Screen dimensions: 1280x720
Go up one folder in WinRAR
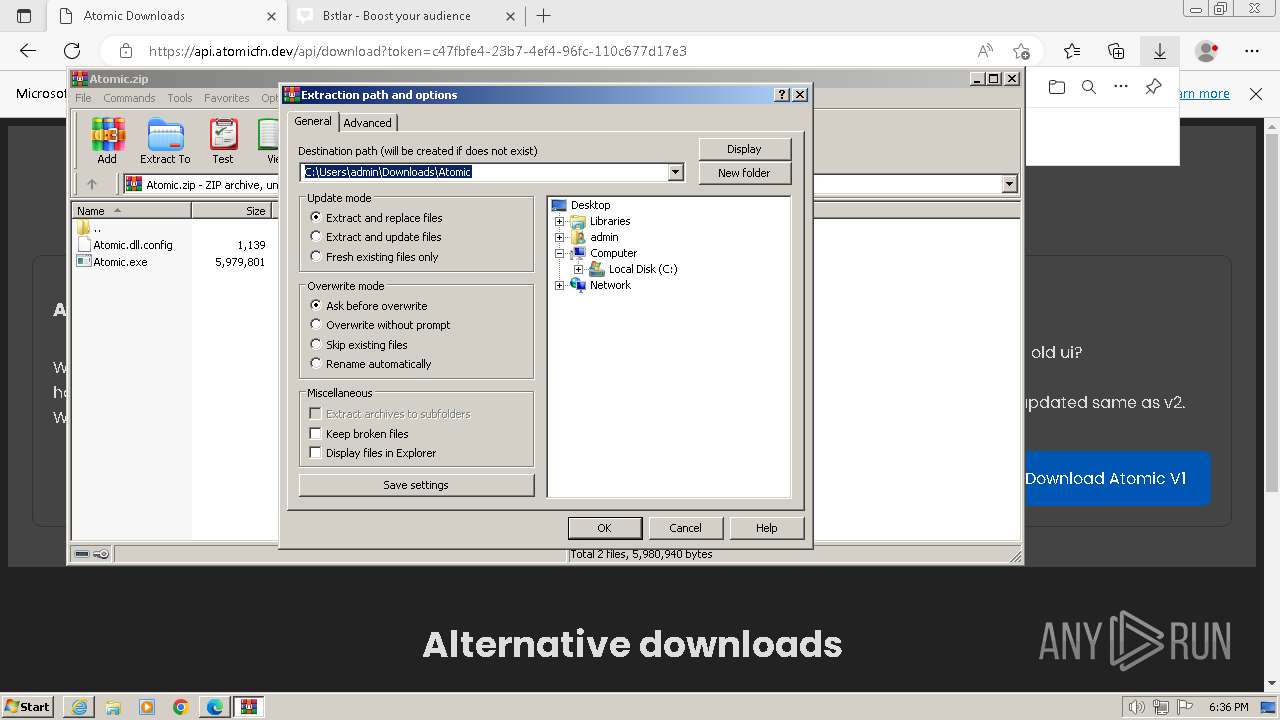pyautogui.click(x=92, y=184)
